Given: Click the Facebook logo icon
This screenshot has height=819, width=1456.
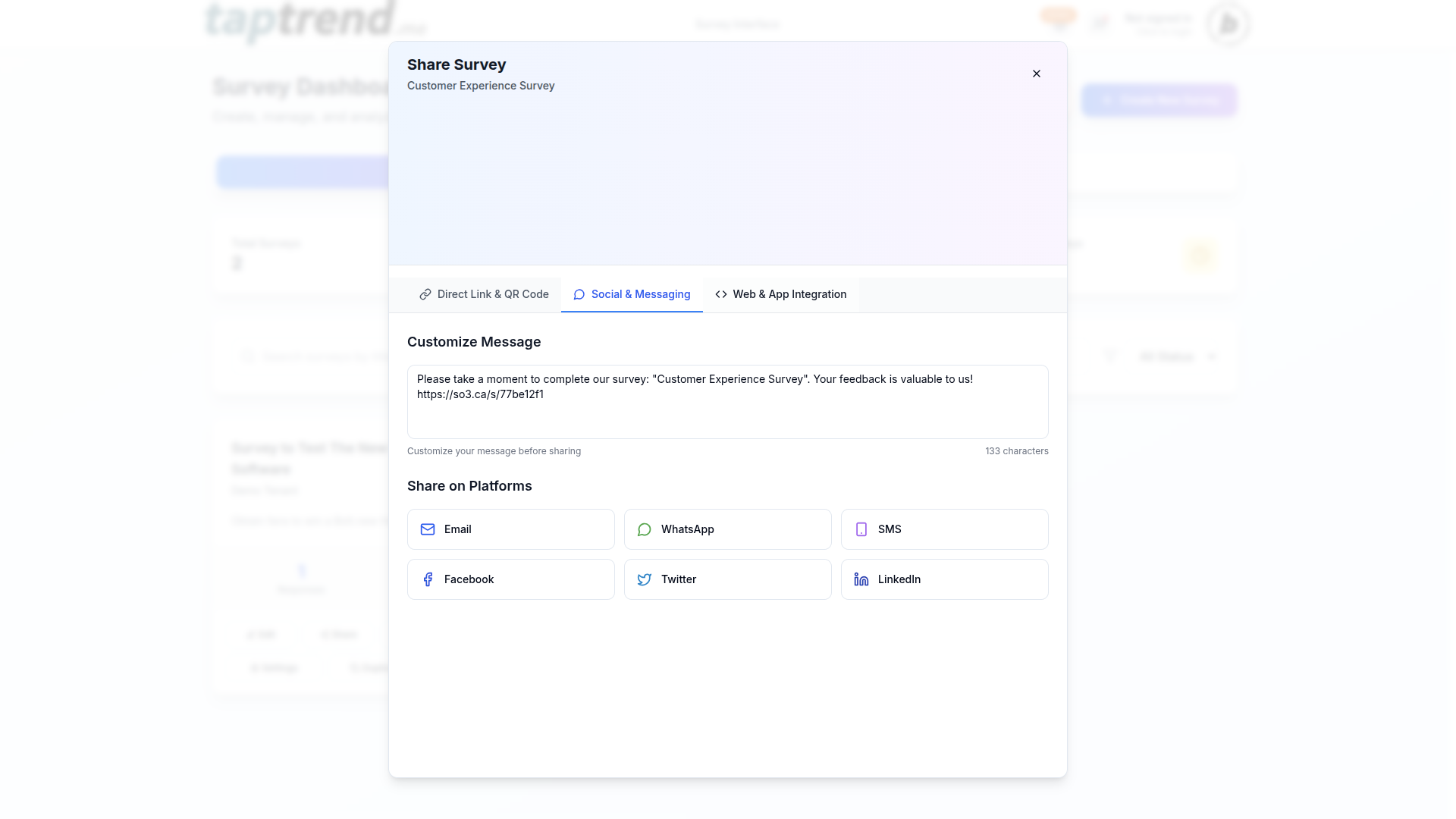Looking at the screenshot, I should pos(428,579).
